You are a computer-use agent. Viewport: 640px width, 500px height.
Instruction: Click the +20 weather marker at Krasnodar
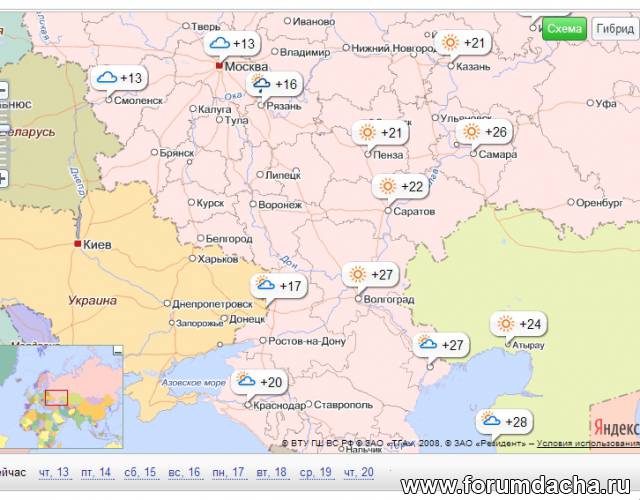click(259, 382)
